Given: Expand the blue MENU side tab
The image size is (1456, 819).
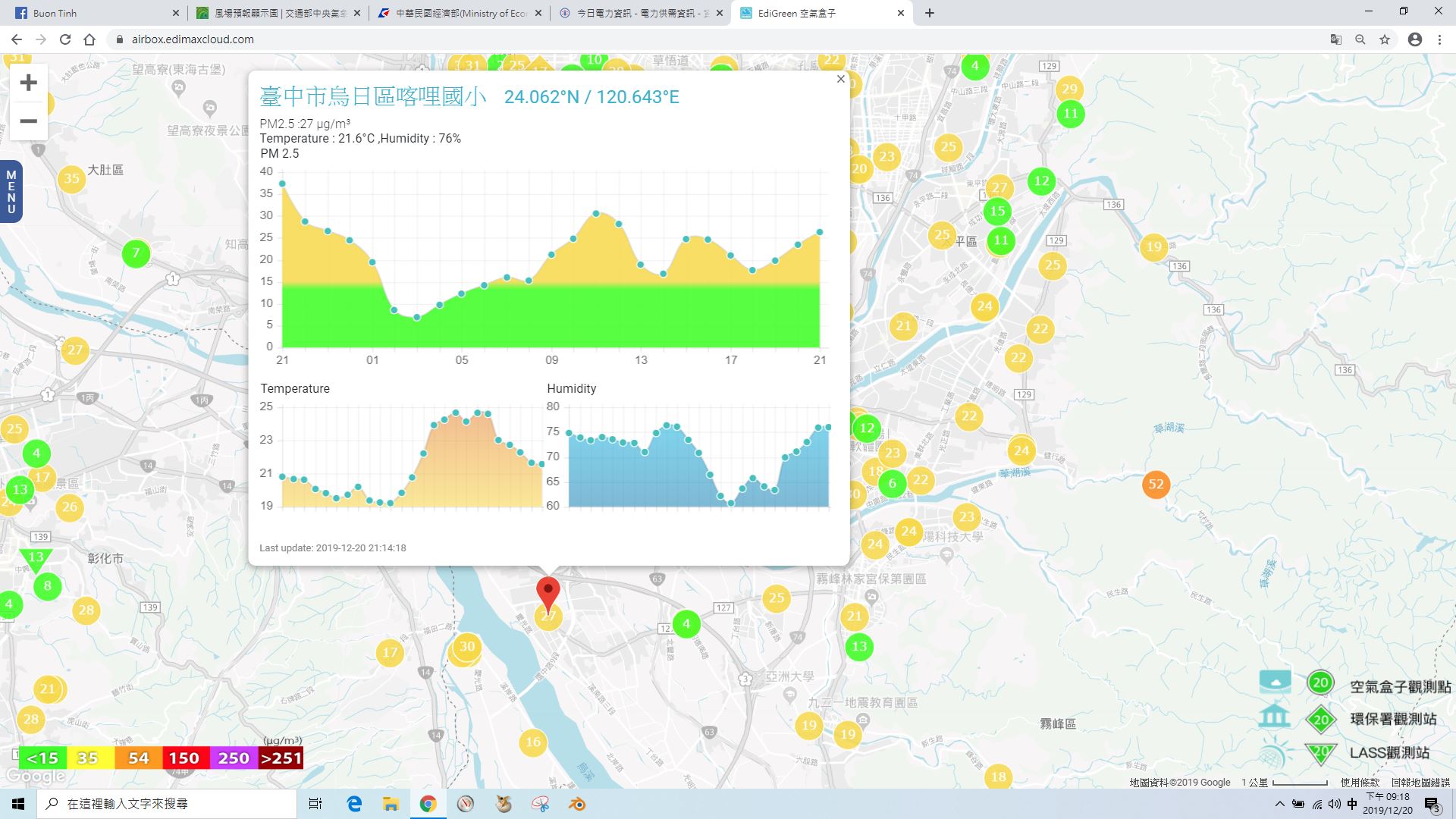Looking at the screenshot, I should click(11, 192).
